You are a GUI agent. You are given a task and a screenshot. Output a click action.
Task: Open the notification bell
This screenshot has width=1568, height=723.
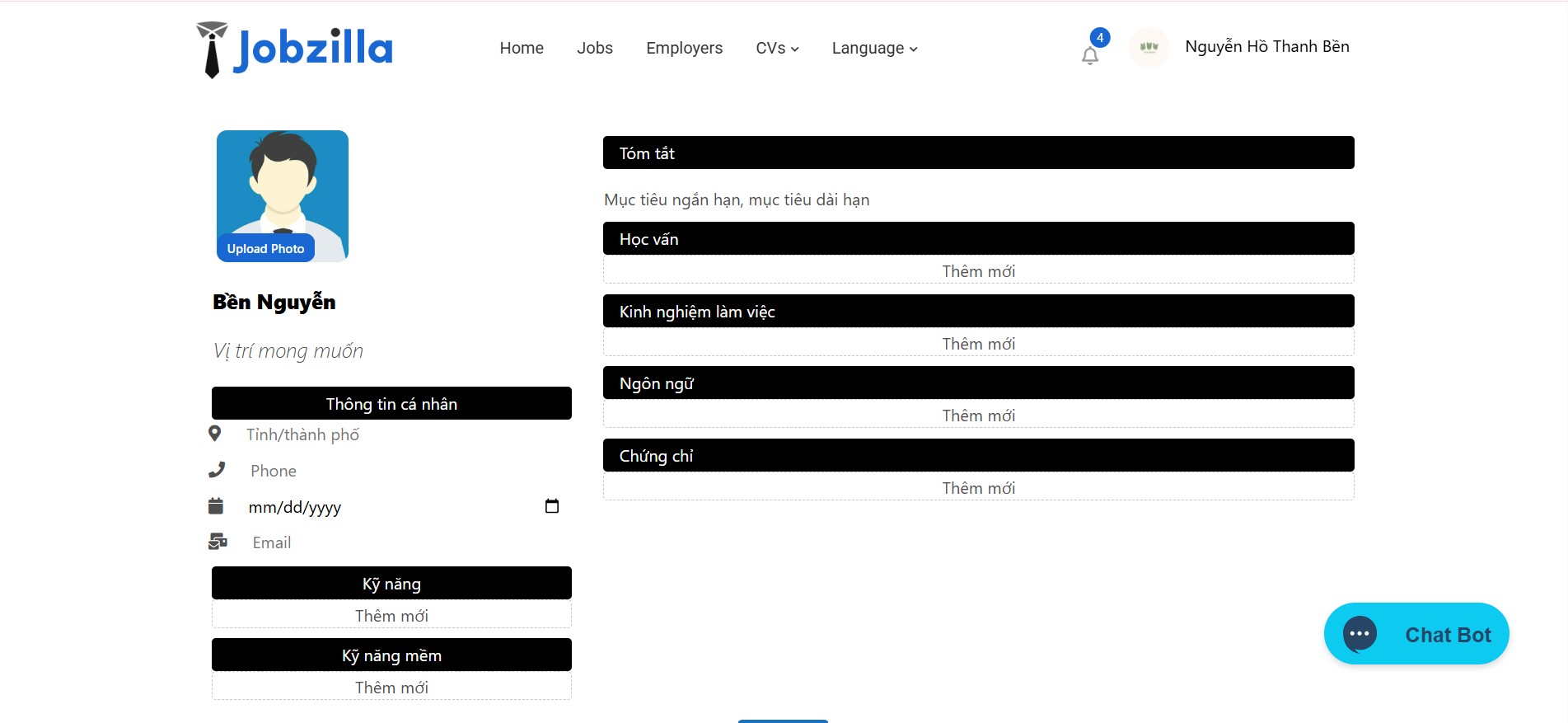[x=1090, y=55]
